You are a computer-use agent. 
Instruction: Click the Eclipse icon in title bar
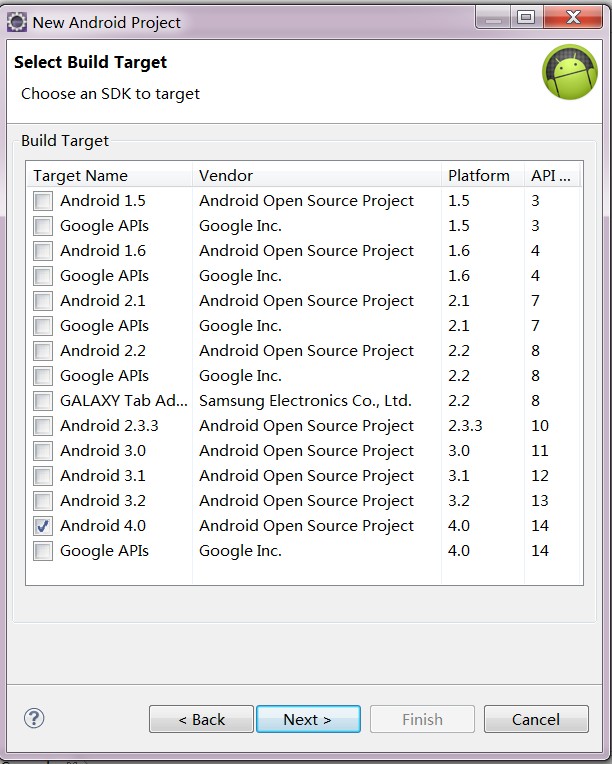coord(17,22)
